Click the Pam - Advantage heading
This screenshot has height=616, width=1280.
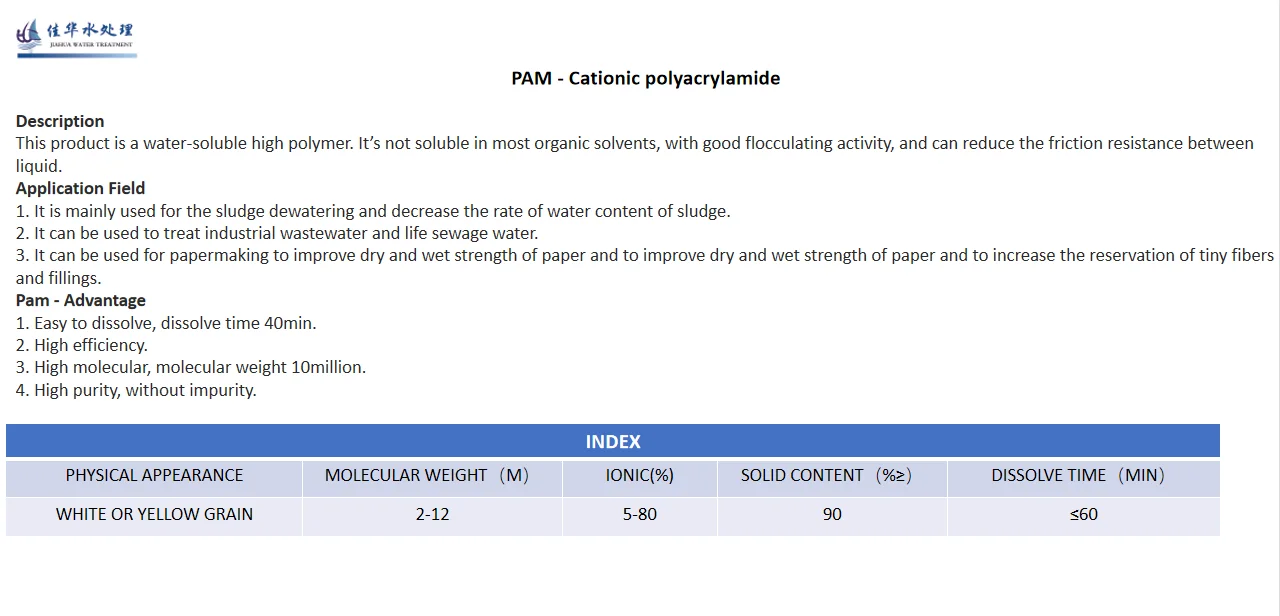[x=80, y=300]
